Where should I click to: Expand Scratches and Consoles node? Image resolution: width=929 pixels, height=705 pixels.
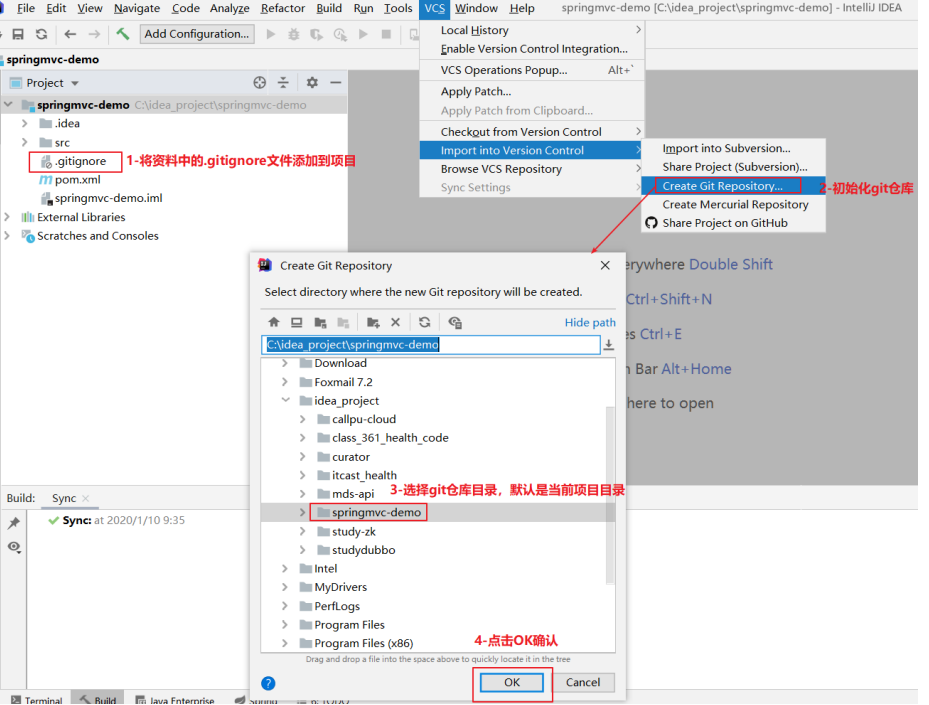pos(7,236)
